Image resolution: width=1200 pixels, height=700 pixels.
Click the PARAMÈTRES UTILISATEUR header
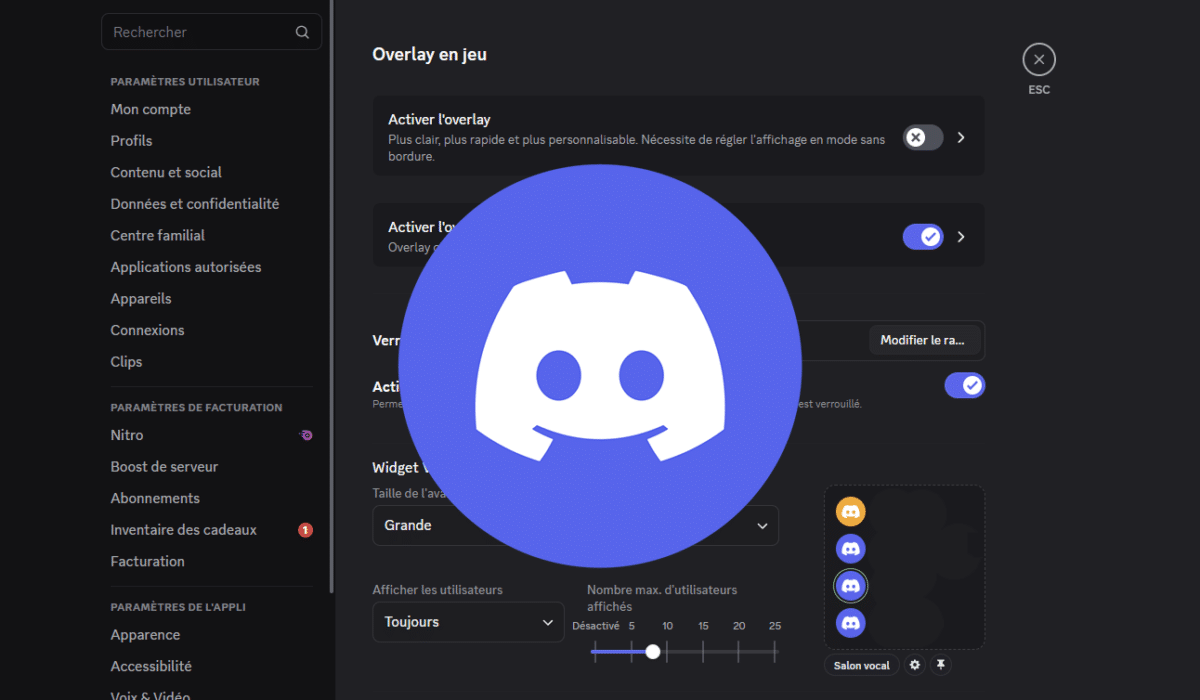185,81
